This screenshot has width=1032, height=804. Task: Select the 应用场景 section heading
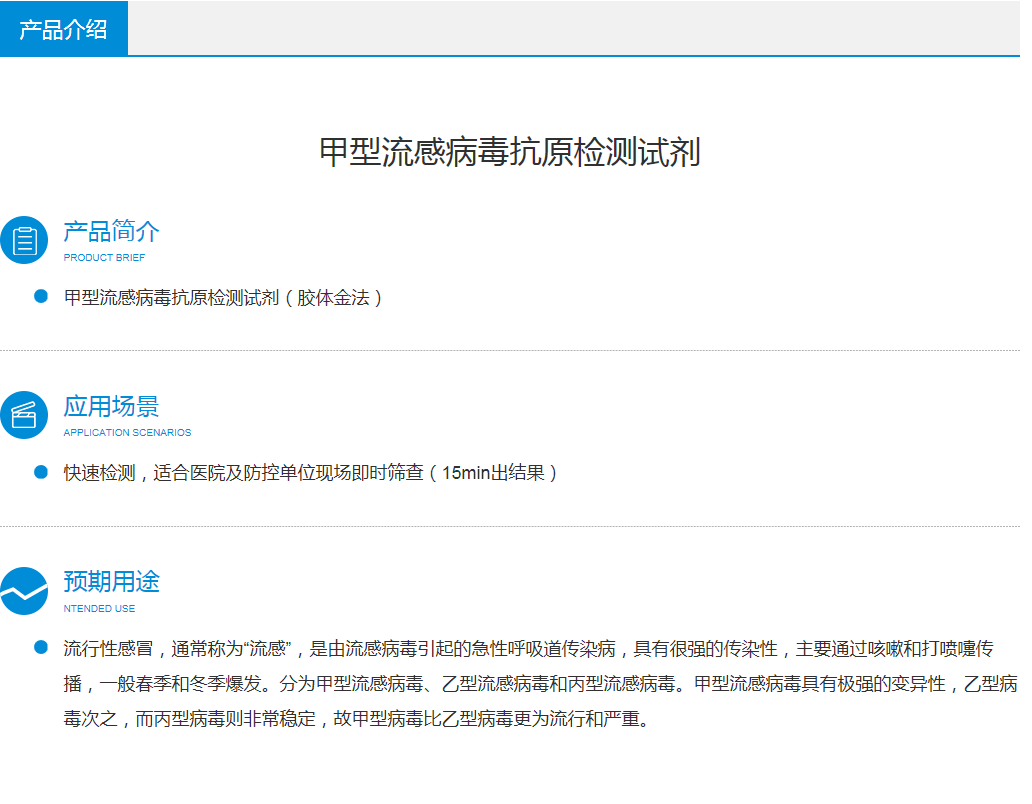(111, 407)
